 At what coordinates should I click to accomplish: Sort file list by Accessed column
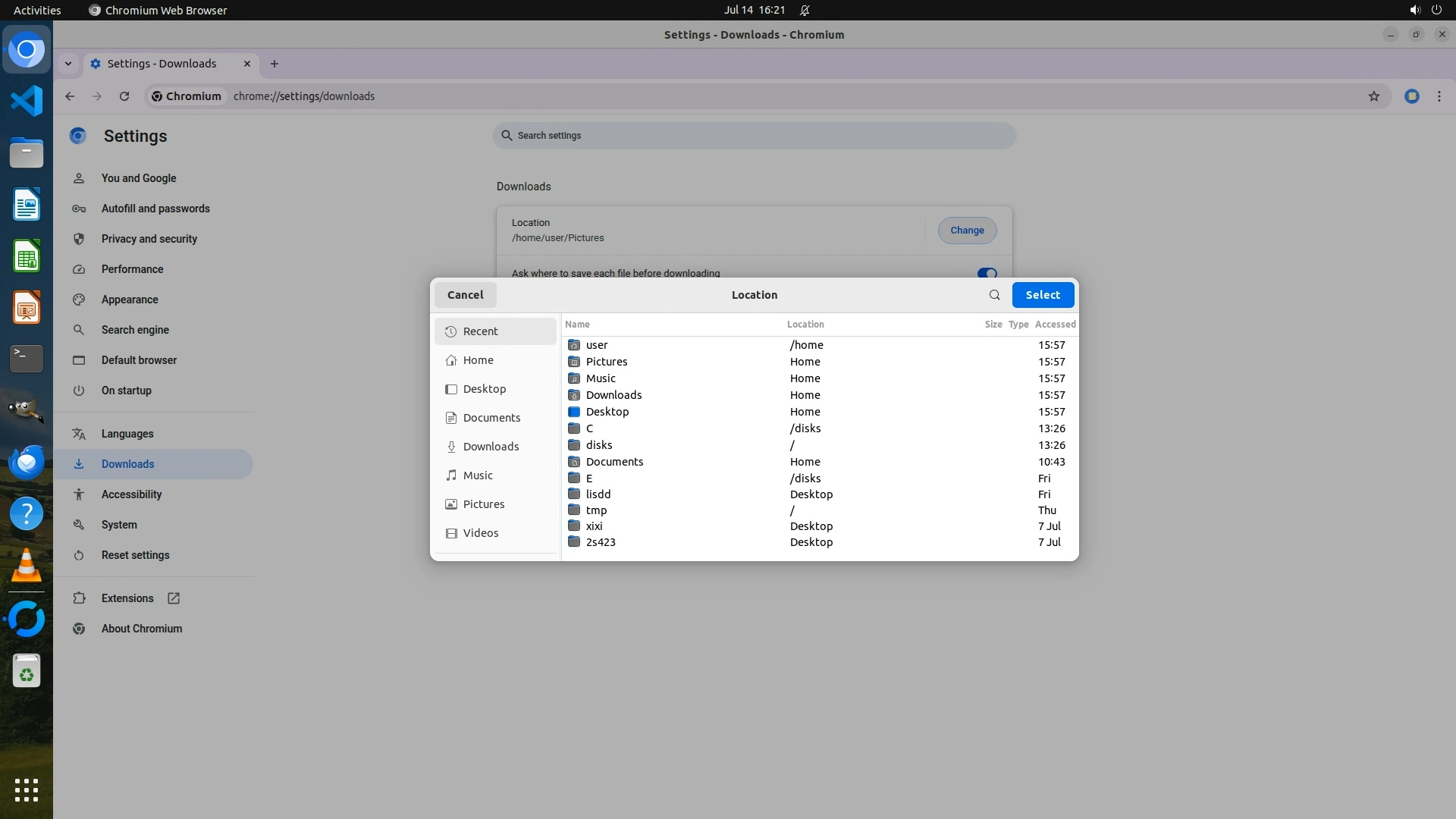point(1055,325)
